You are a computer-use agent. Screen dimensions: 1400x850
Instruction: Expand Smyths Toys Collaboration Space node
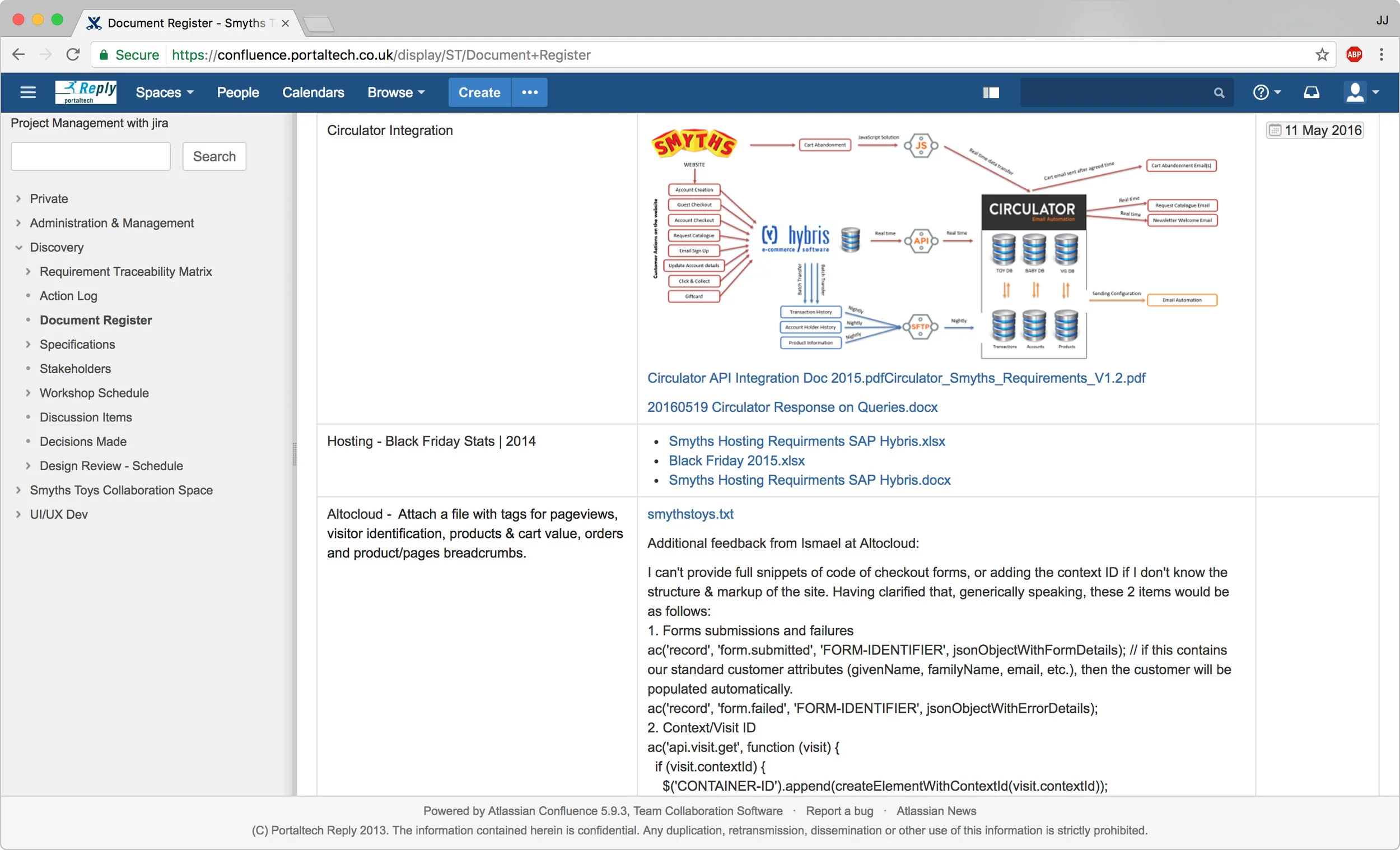tap(18, 490)
